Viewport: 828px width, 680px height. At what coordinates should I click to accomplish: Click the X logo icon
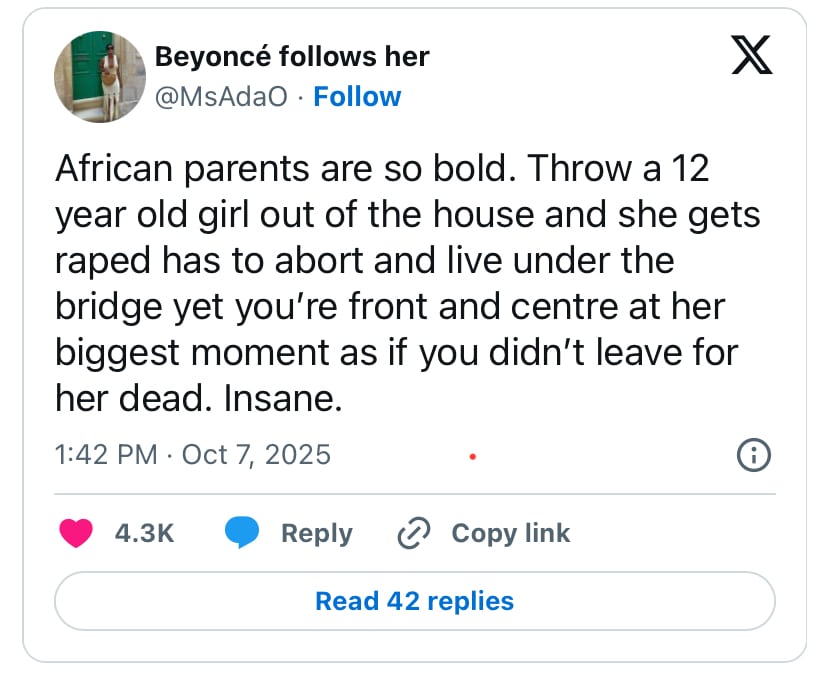pos(752,55)
